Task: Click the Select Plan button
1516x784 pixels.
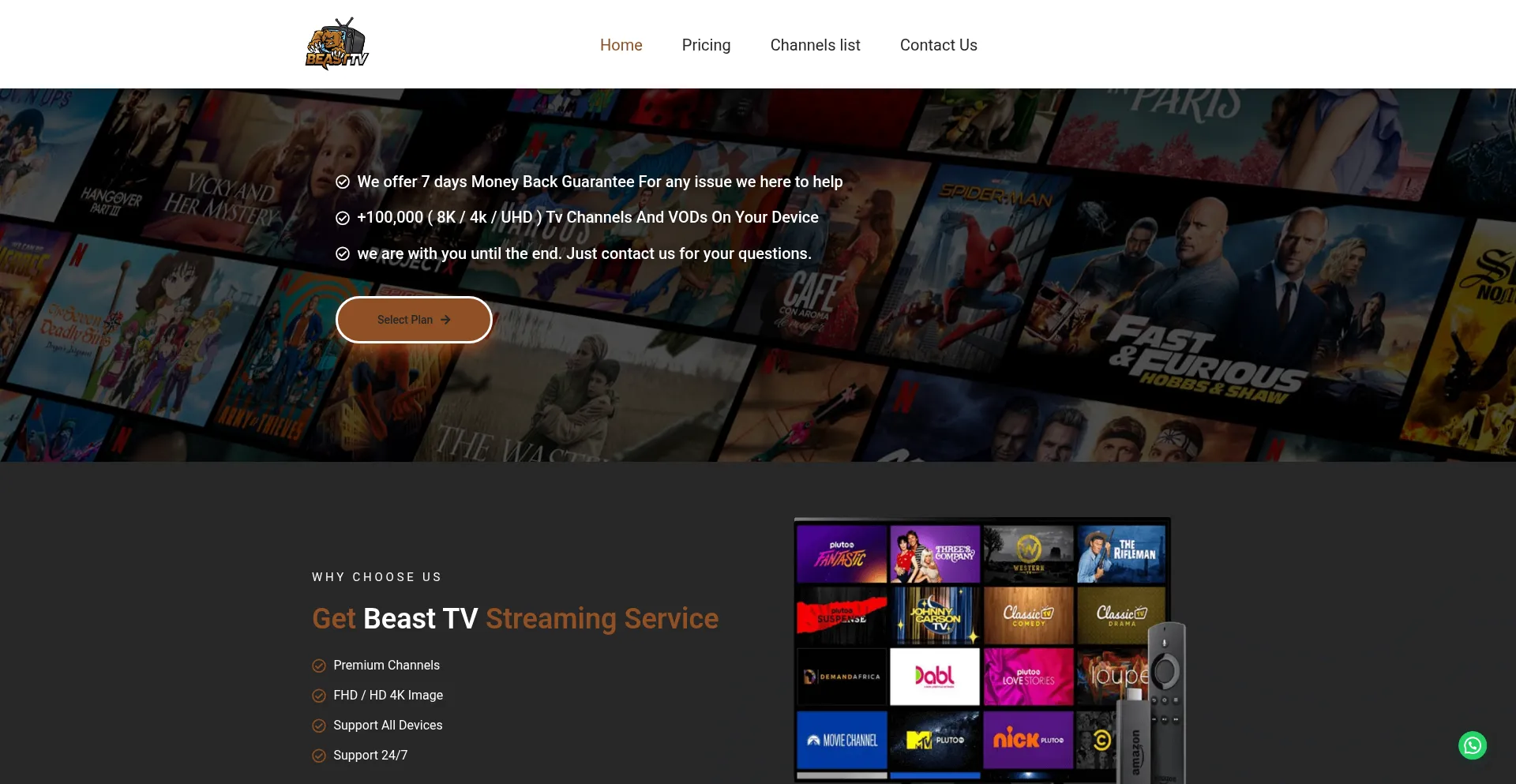Action: tap(415, 320)
